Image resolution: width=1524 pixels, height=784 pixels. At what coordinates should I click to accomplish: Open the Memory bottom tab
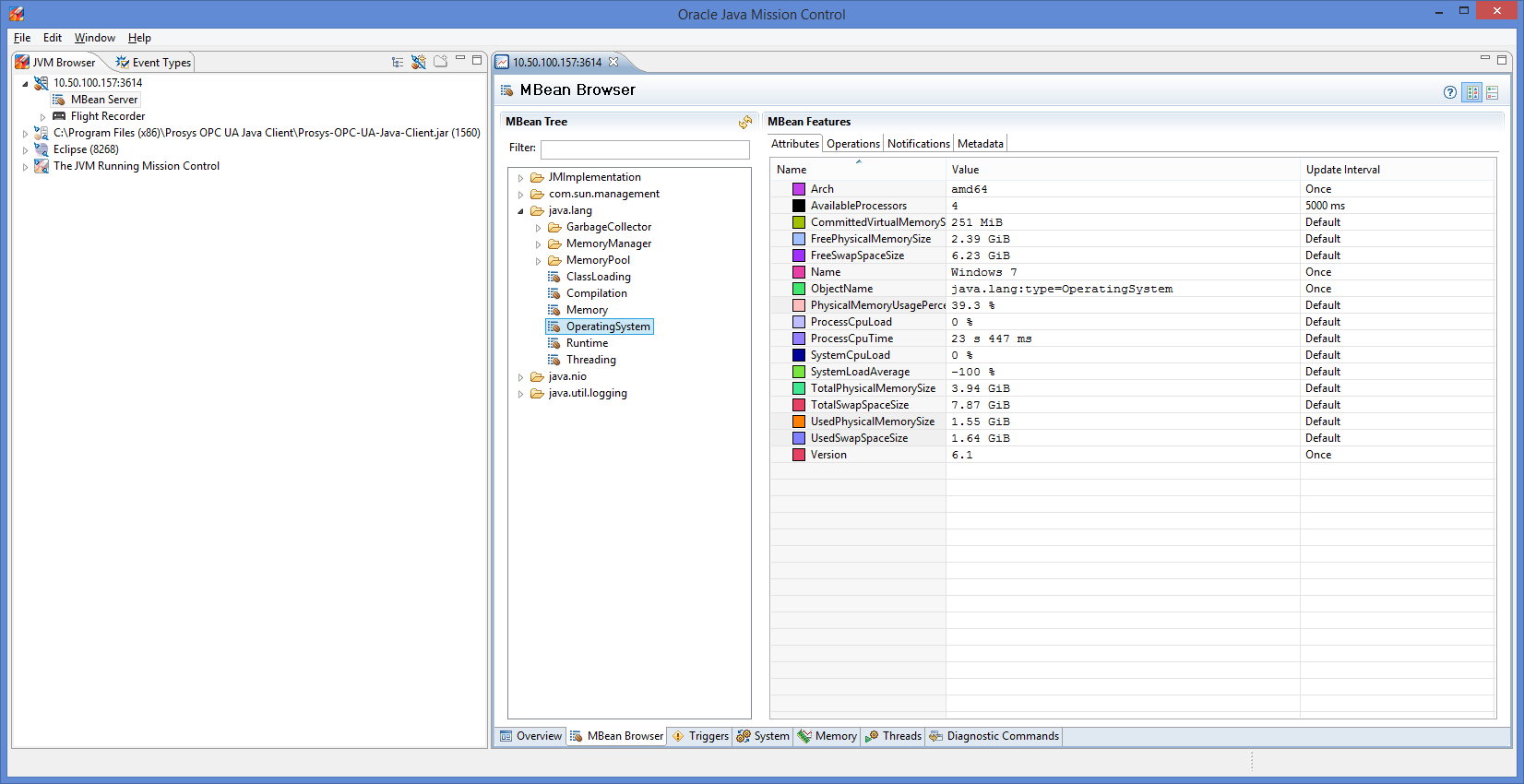click(x=827, y=736)
